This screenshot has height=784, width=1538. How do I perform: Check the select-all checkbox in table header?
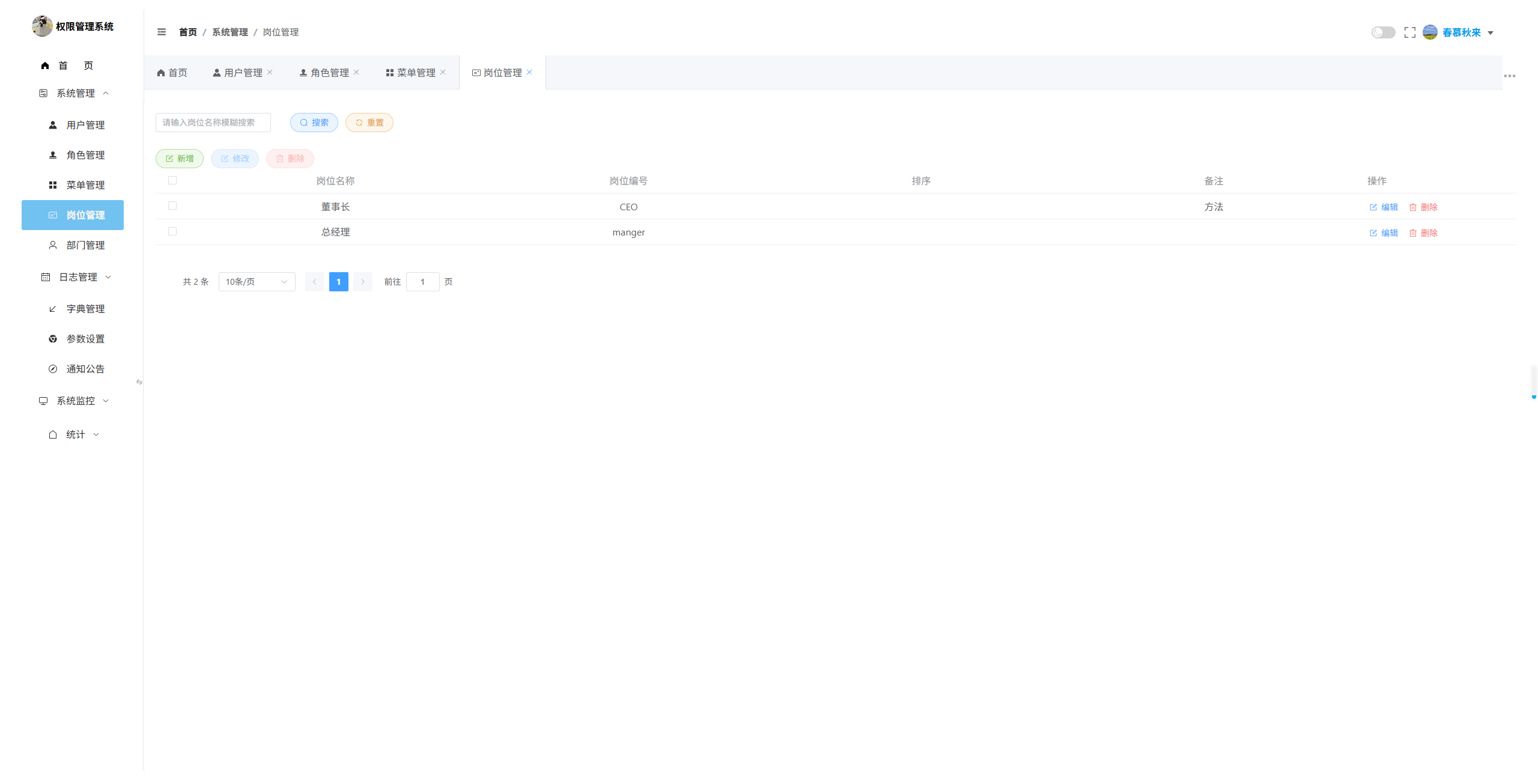(172, 180)
